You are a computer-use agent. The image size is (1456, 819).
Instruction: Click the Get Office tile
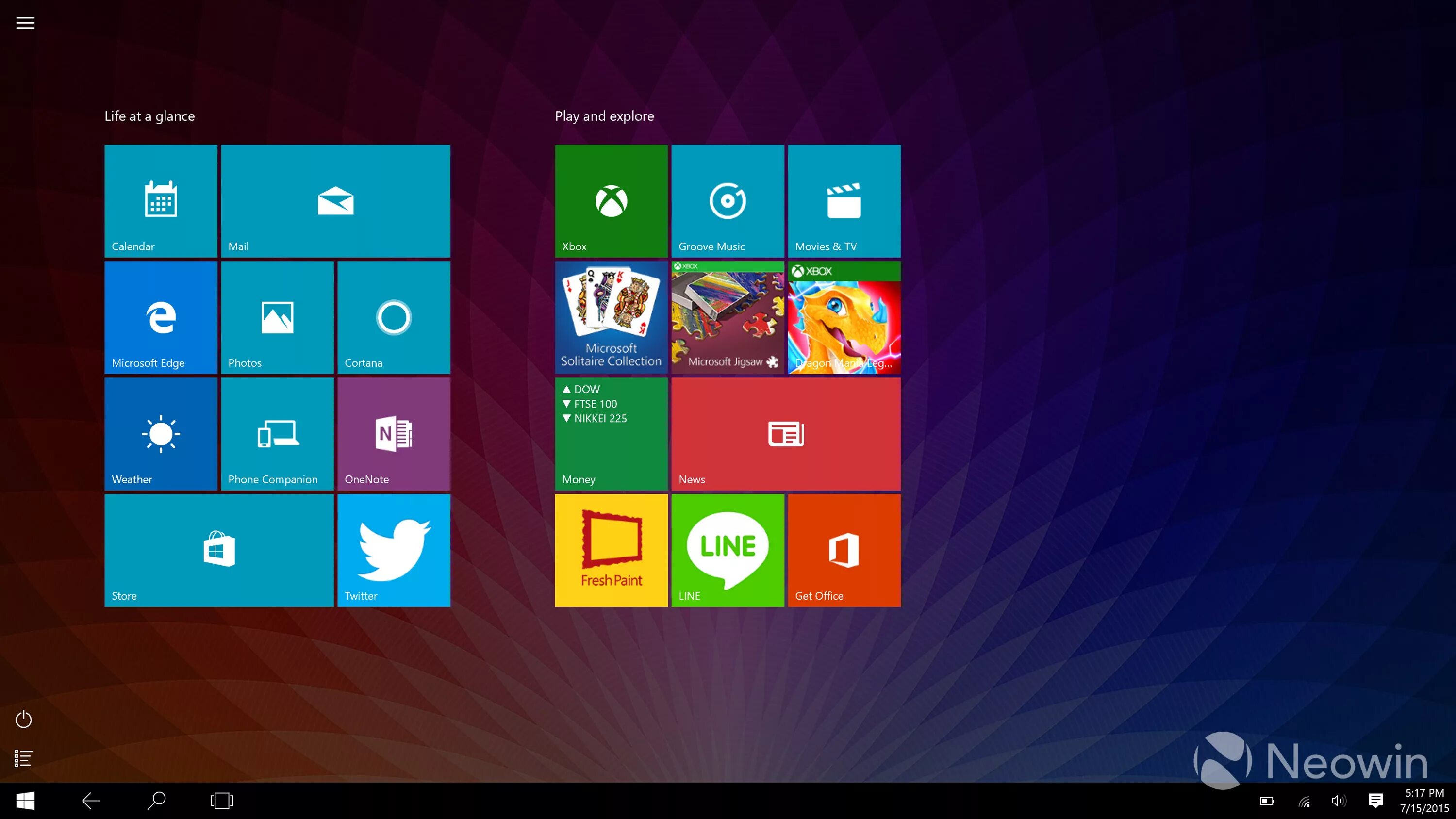(844, 550)
